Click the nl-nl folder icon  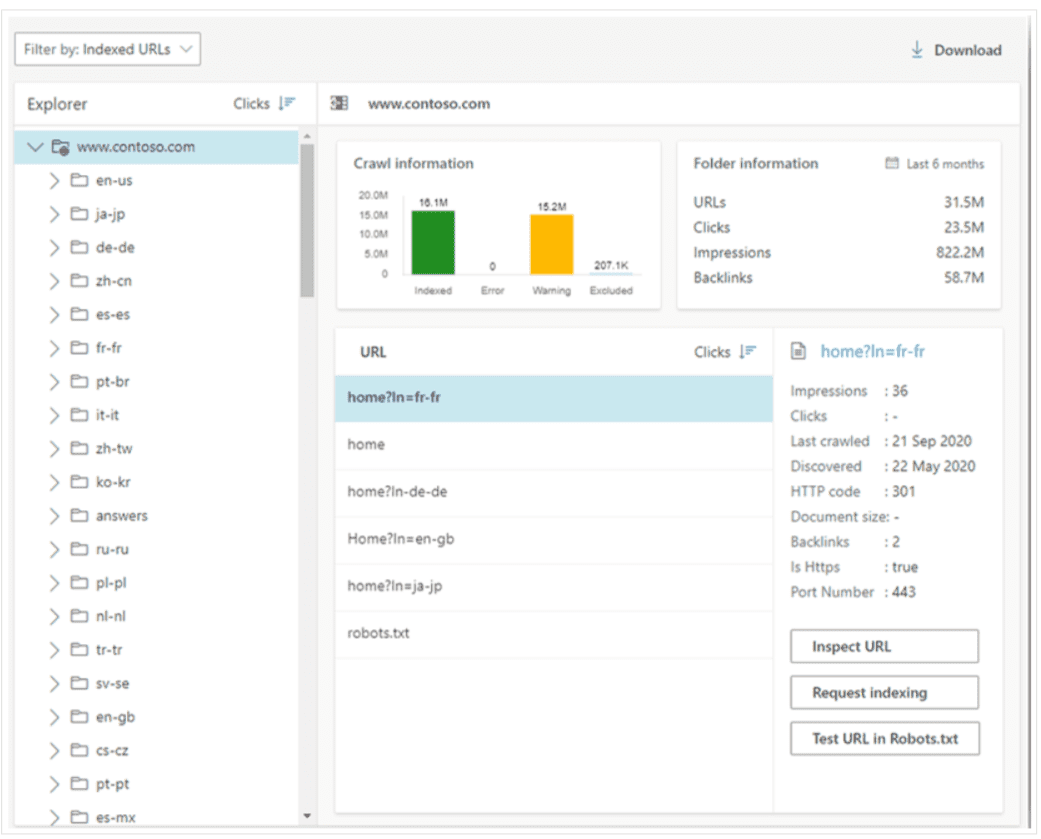point(80,616)
